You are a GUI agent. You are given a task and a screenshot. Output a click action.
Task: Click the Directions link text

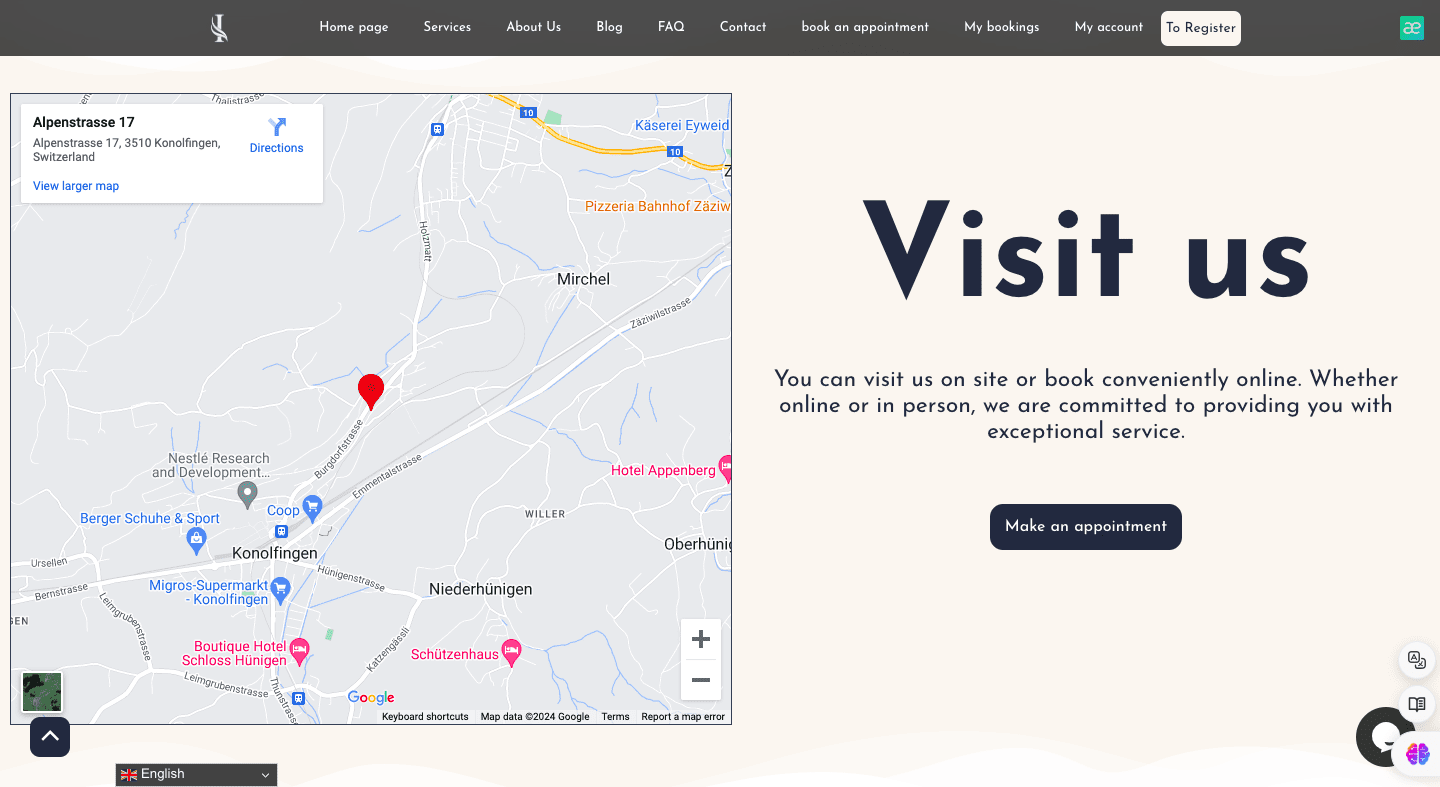tap(277, 148)
